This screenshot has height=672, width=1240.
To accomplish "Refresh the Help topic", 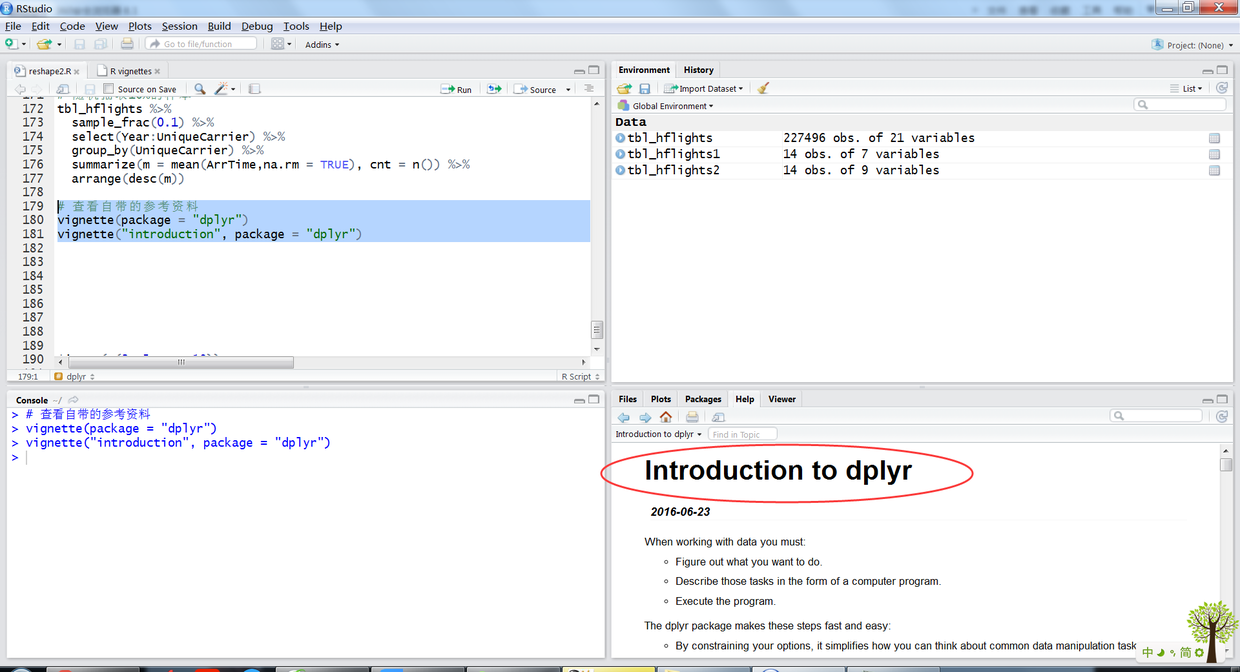I will (1222, 416).
